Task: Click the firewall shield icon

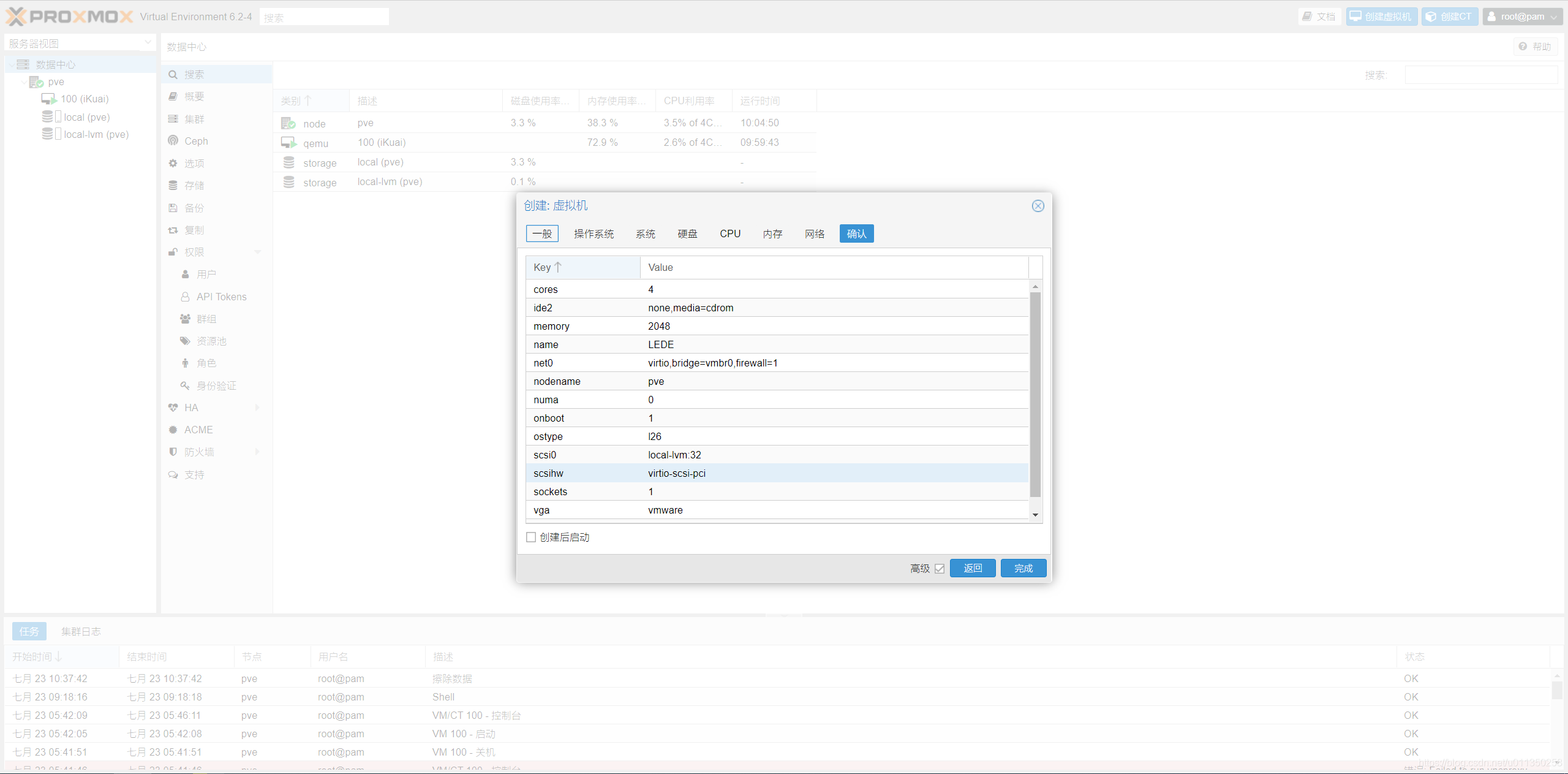Action: click(x=173, y=452)
